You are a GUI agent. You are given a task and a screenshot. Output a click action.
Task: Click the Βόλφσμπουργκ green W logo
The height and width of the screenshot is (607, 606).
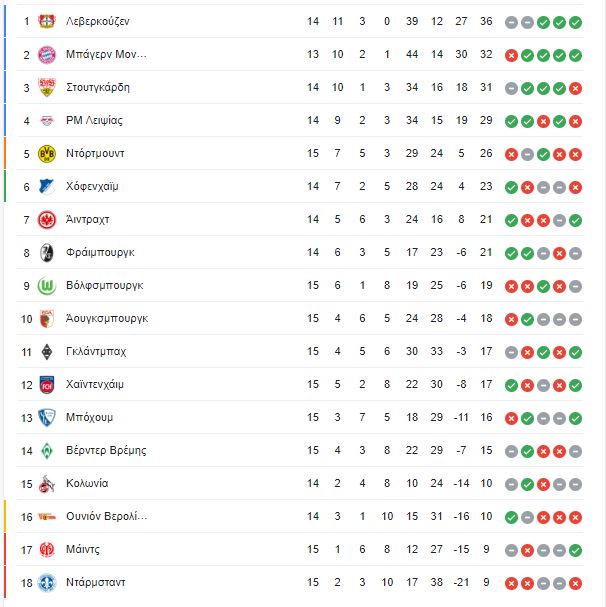pyautogui.click(x=47, y=286)
